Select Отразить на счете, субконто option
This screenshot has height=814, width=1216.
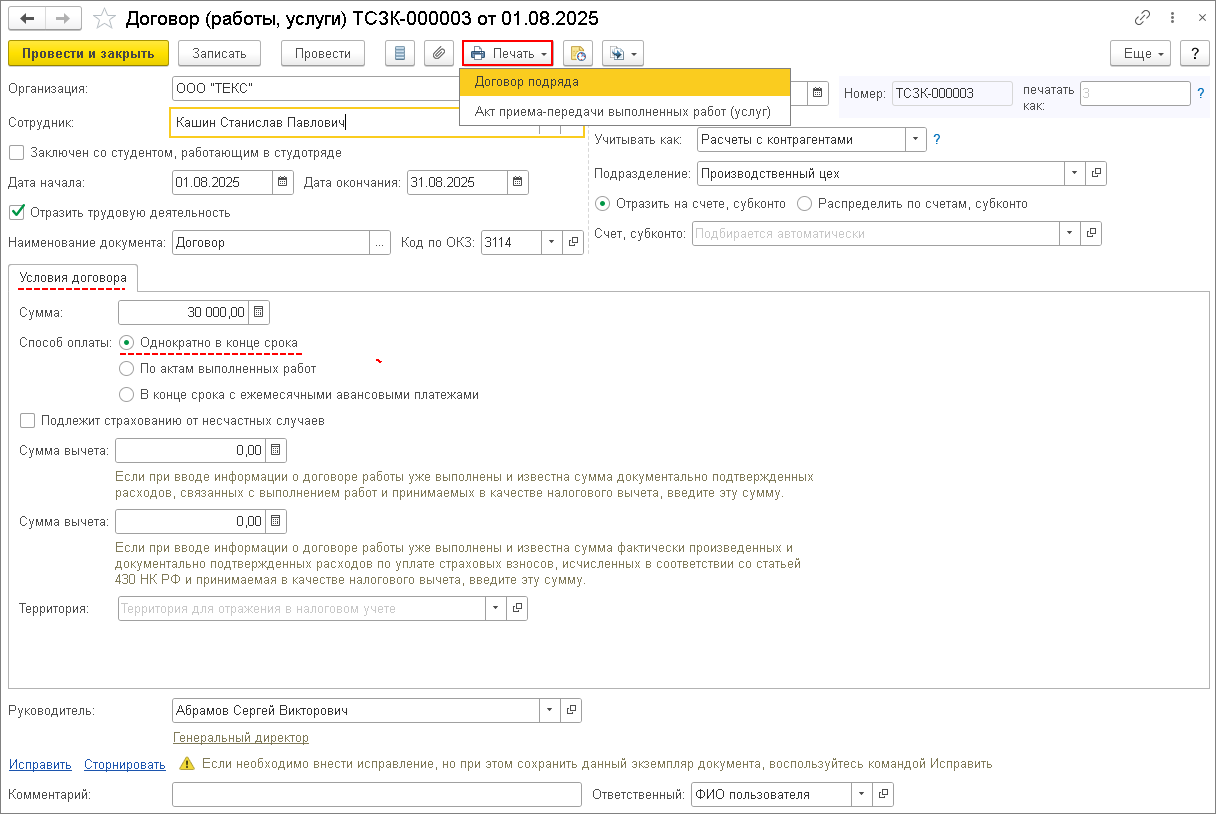pos(603,203)
